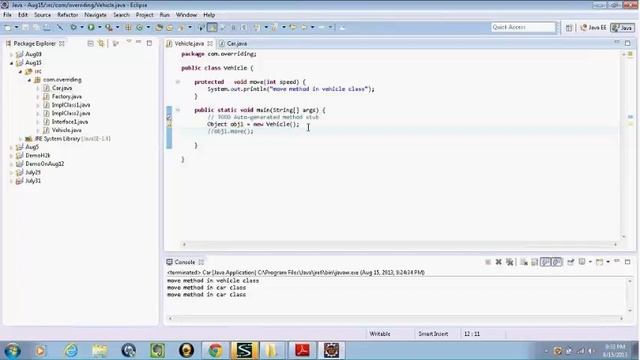Select ImplClass1.java in Package Explorer

[71, 105]
